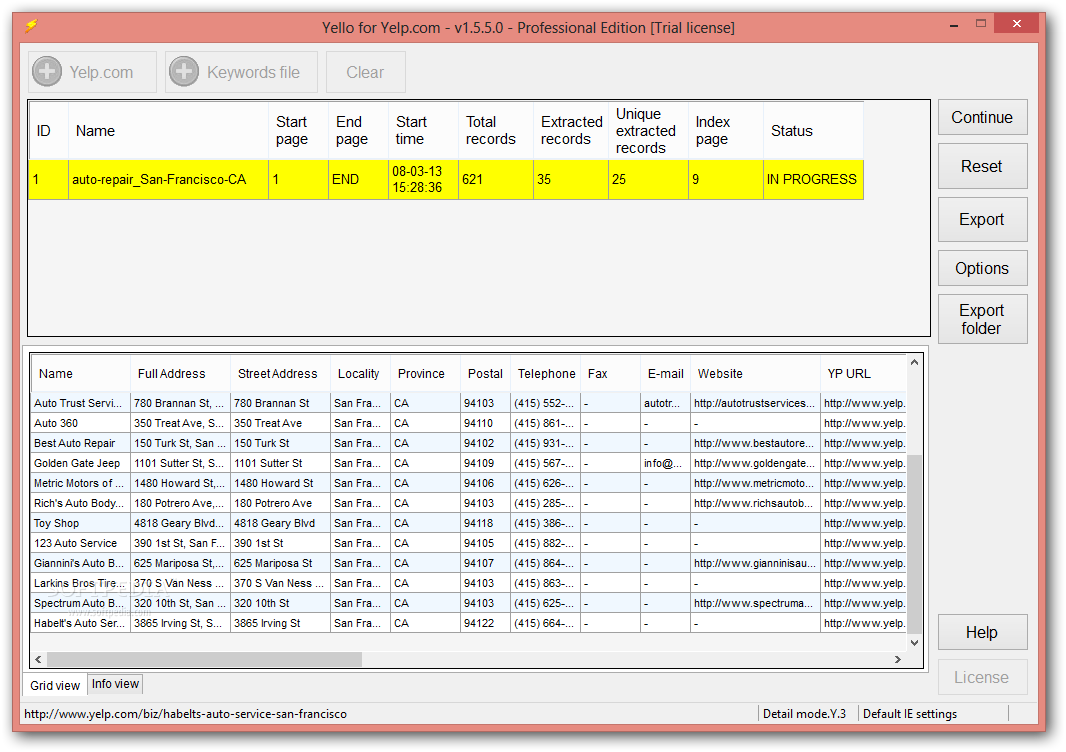This screenshot has width=1066, height=752.
Task: Select the Habelt's Auto Ser... row name
Action: pos(80,623)
